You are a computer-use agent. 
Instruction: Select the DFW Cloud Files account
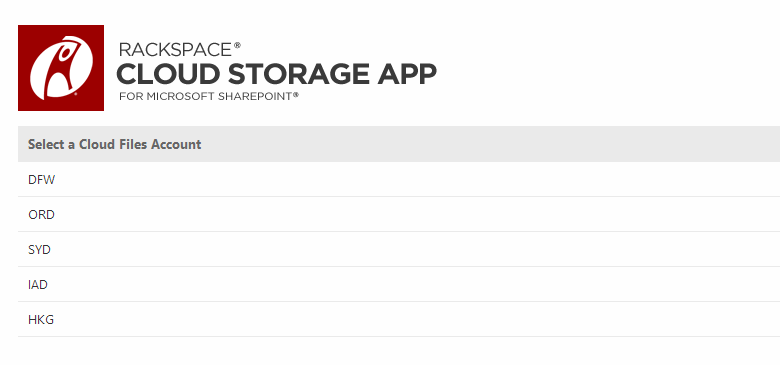click(x=399, y=180)
